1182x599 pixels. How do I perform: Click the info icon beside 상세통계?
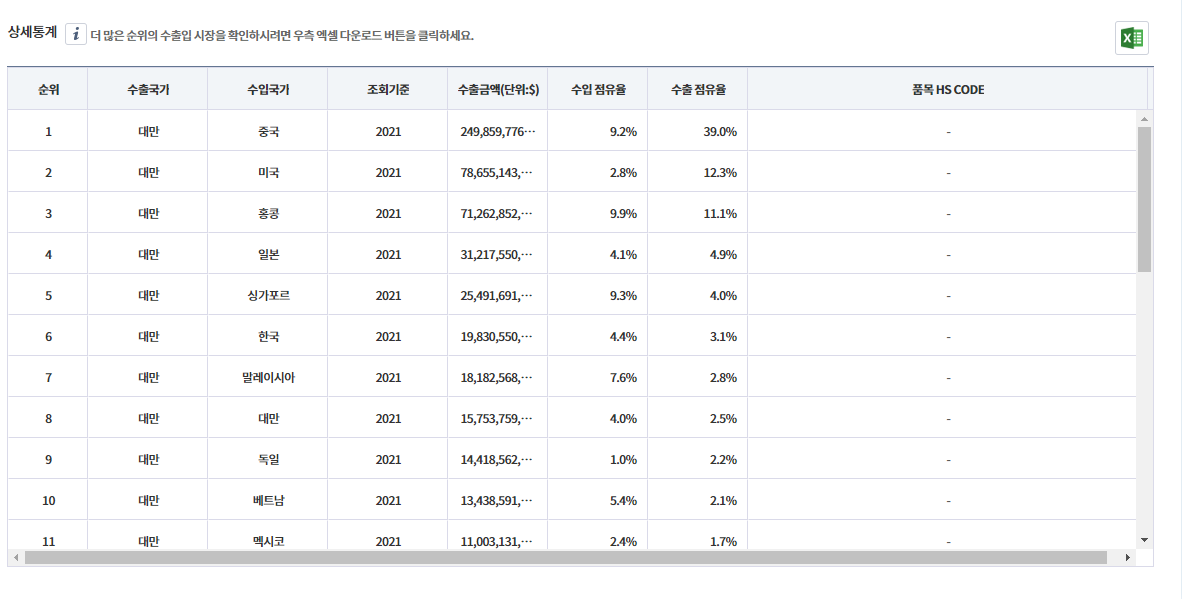coord(76,35)
